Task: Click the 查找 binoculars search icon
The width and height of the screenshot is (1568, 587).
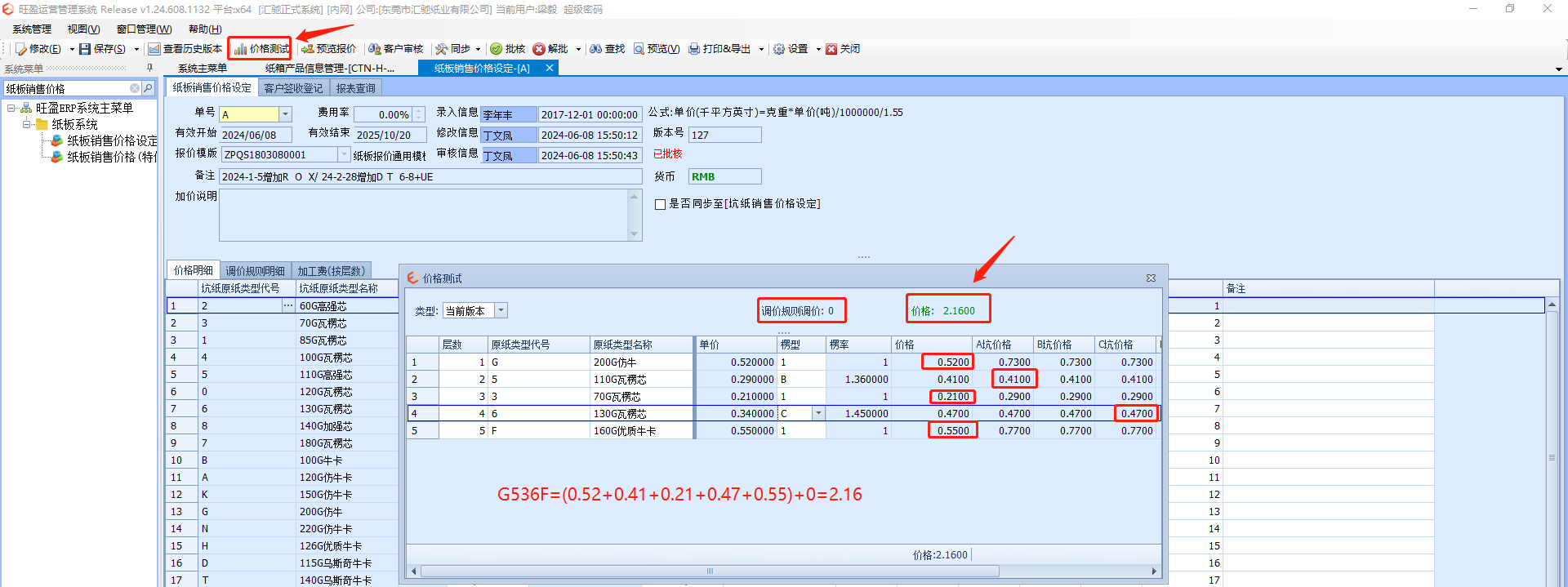Action: [x=596, y=49]
